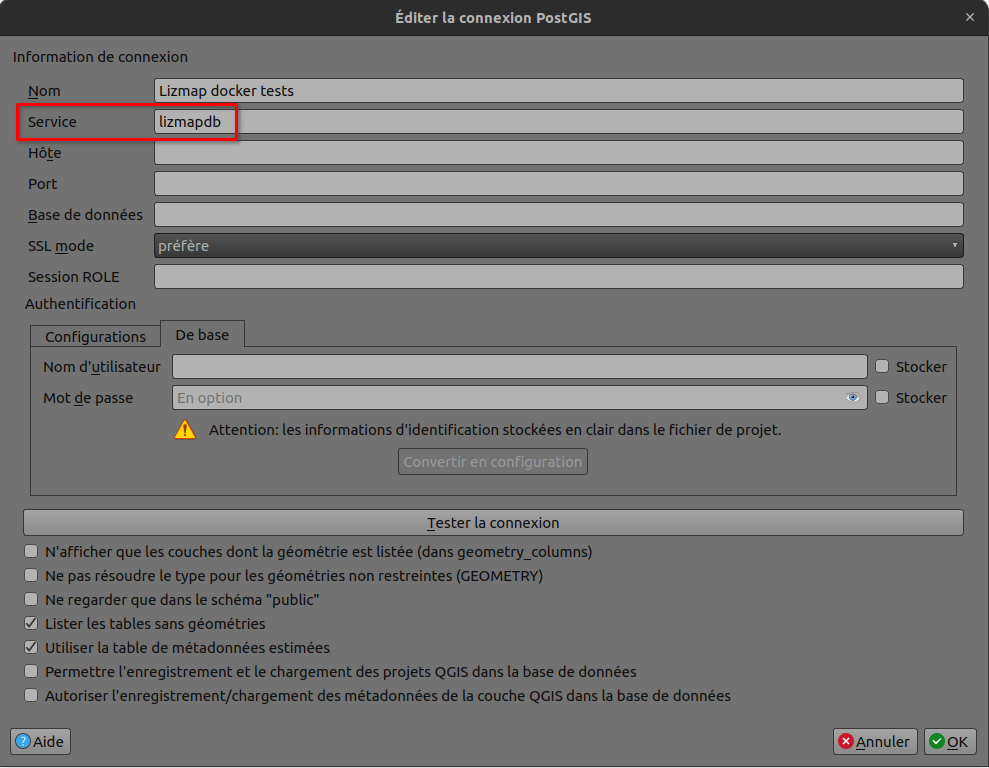Enable Ne regarder que dans le schéma public
Viewport: 989px width, 768px height.
pos(32,600)
